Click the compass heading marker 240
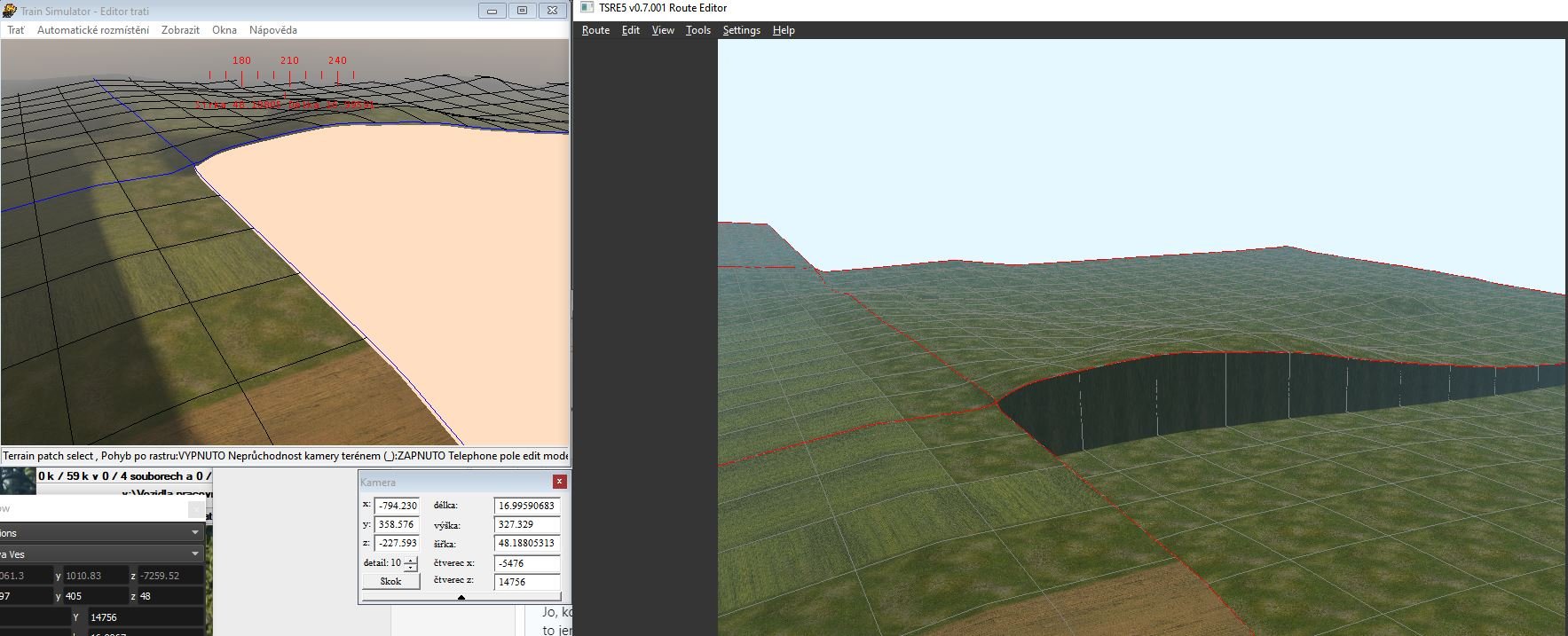1568x636 pixels. (x=337, y=60)
